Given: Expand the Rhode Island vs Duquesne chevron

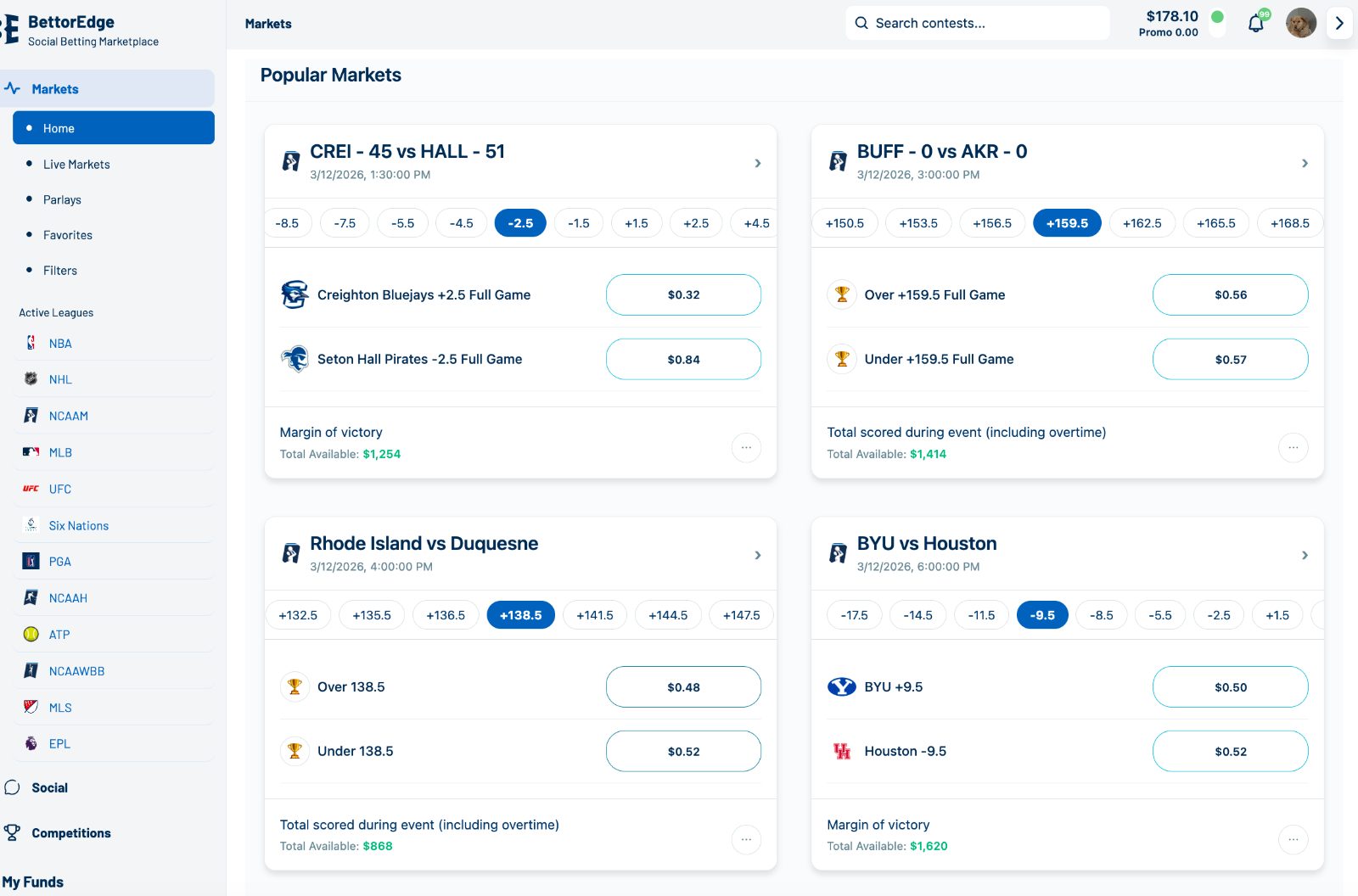Looking at the screenshot, I should click(758, 555).
